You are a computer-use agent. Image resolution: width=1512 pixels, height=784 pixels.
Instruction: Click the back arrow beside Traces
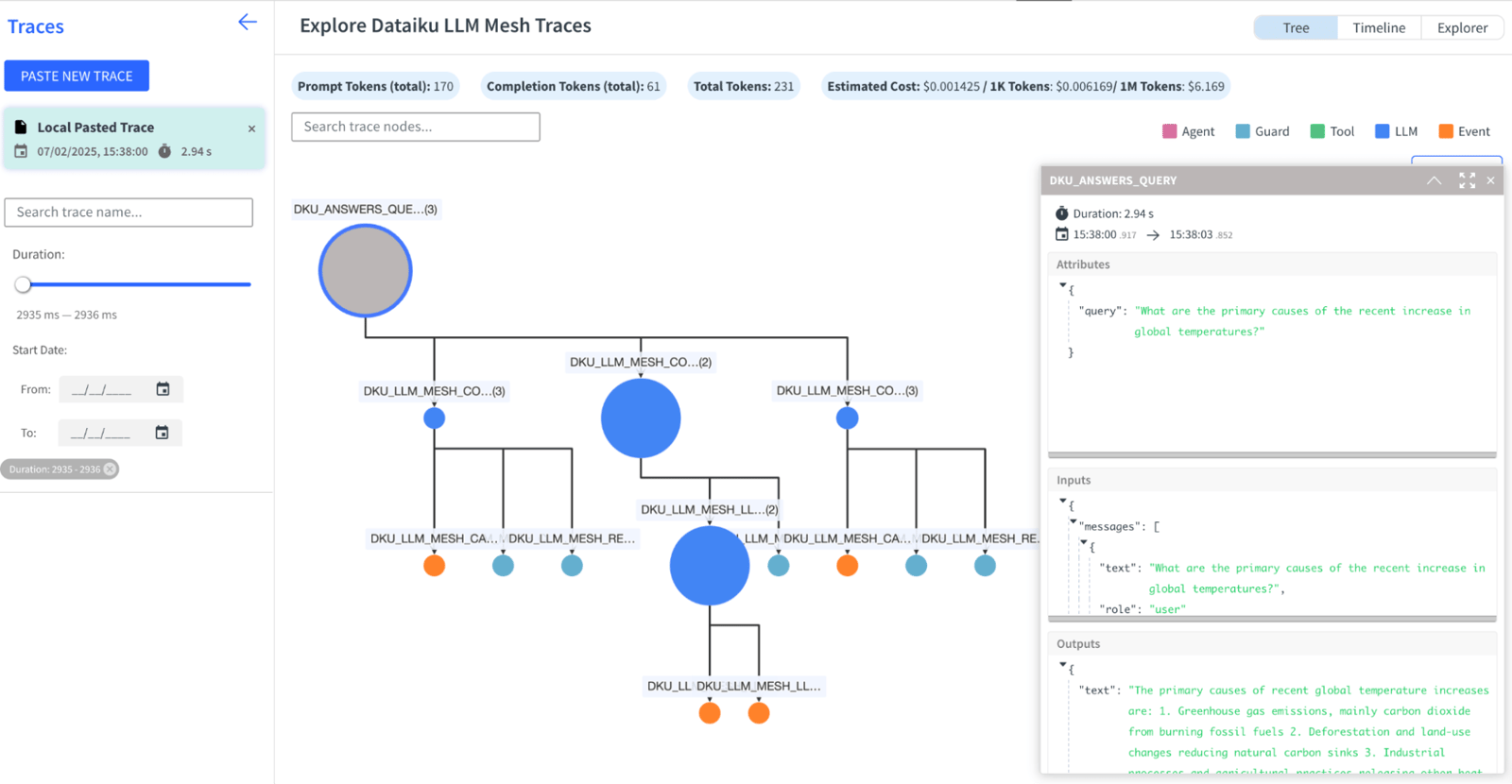click(248, 23)
